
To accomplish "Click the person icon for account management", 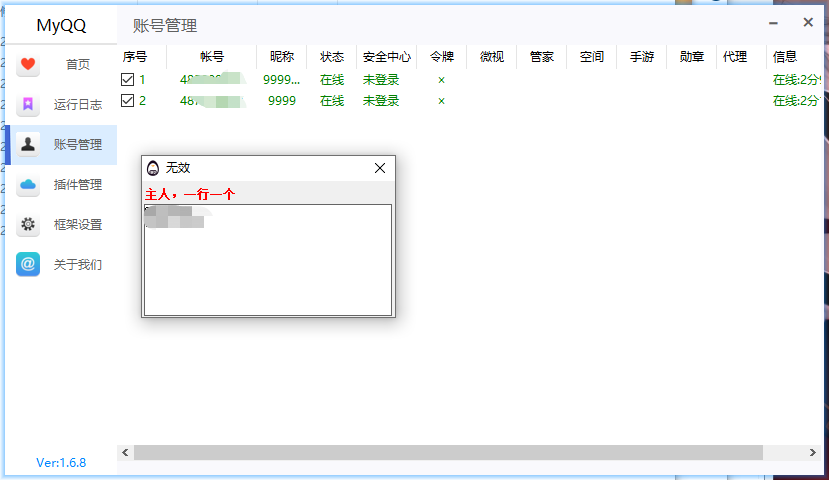I will (28, 144).
